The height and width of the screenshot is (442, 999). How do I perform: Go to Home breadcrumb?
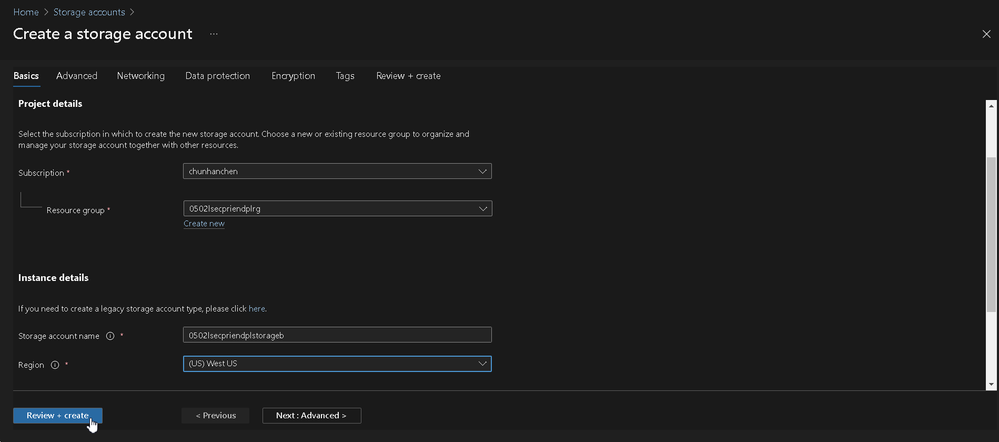(25, 12)
